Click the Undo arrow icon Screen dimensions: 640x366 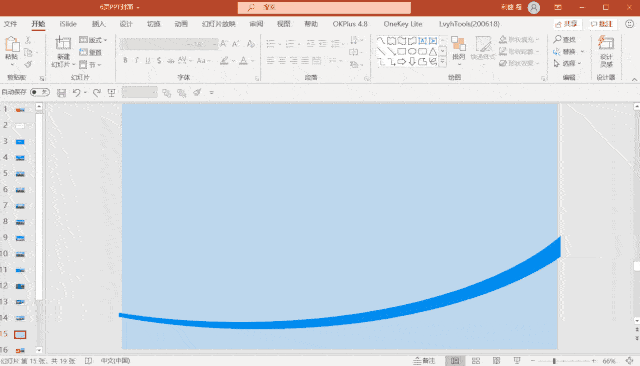point(76,93)
